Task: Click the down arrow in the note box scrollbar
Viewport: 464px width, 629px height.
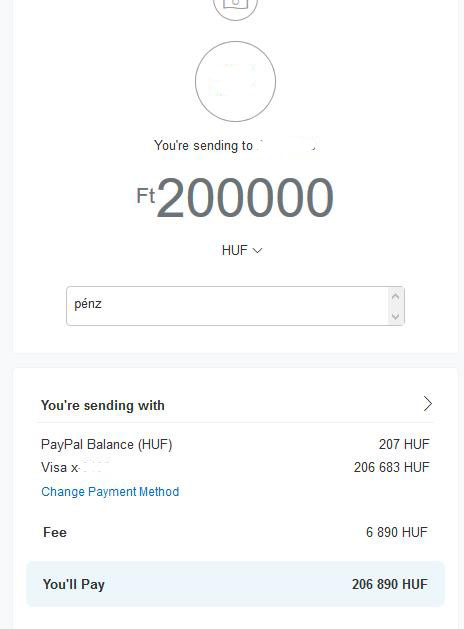Action: click(x=395, y=316)
